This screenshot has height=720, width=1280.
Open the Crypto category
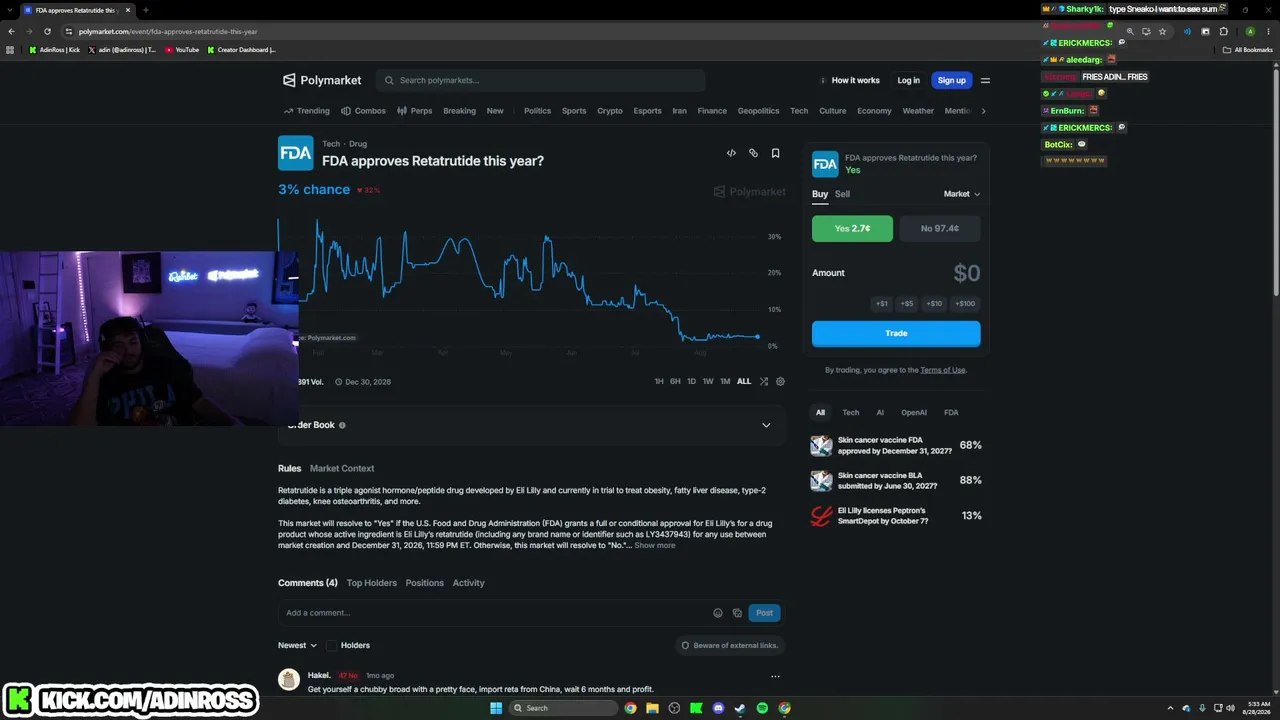pos(610,111)
